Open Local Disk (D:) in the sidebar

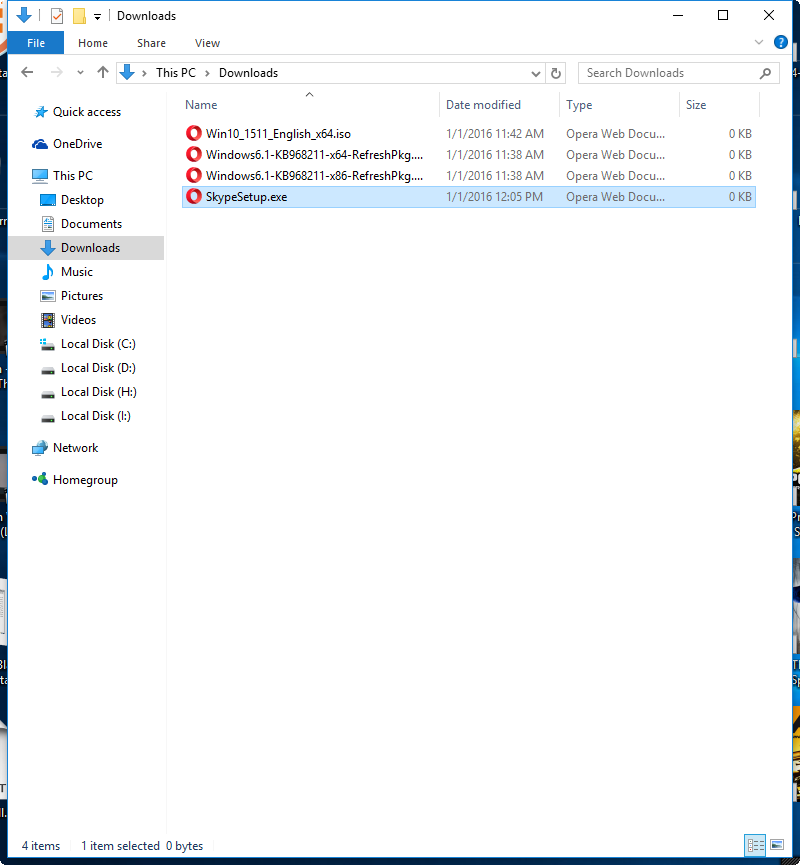(x=88, y=368)
